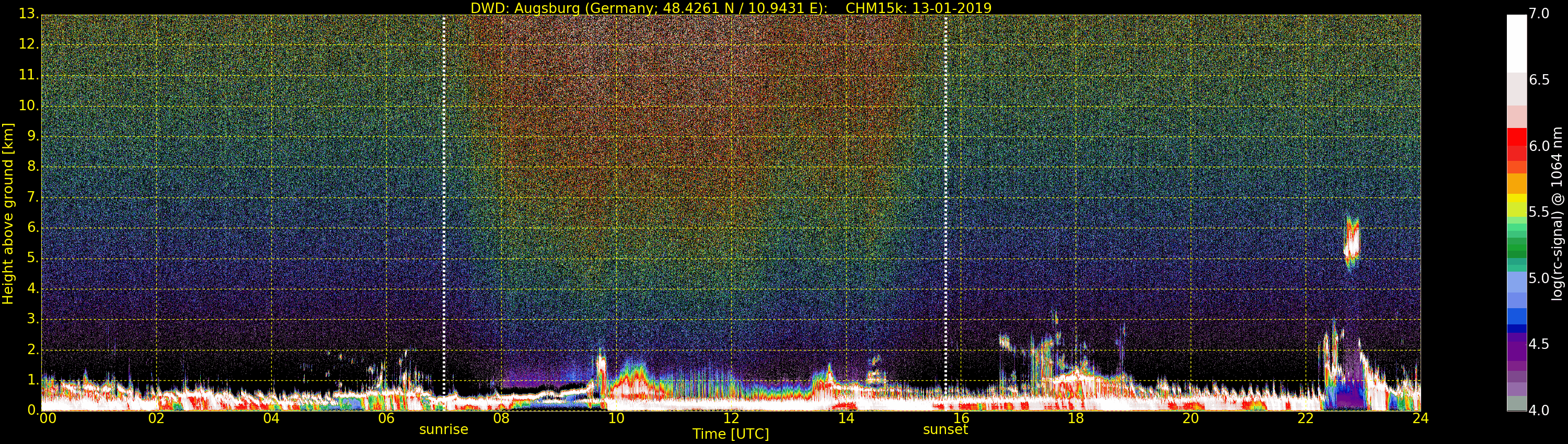Click the '9.' height axis tick label

point(33,136)
